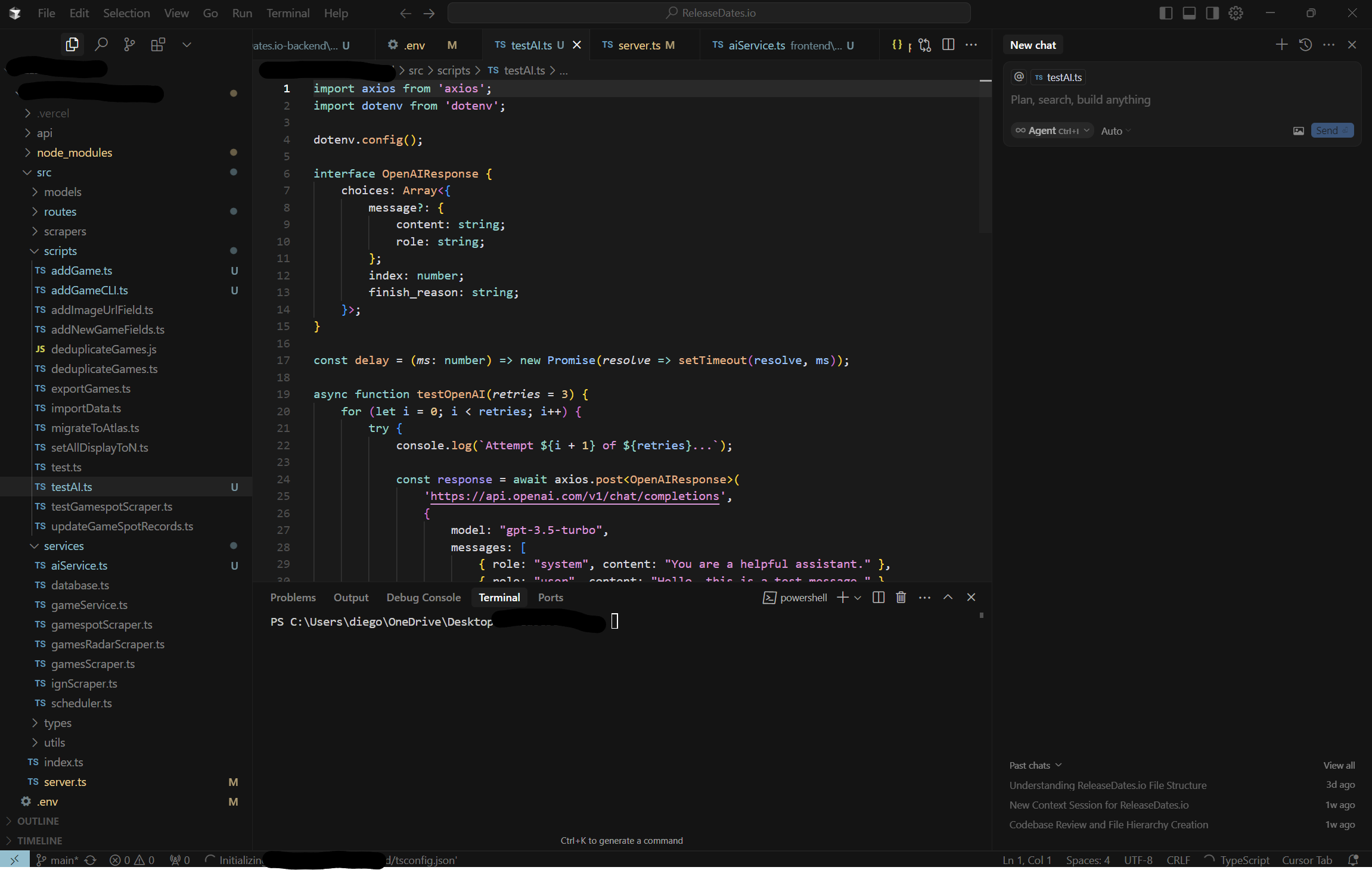The width and height of the screenshot is (1372, 870).
Task: Open the Extensions view icon
Action: pyautogui.click(x=158, y=45)
